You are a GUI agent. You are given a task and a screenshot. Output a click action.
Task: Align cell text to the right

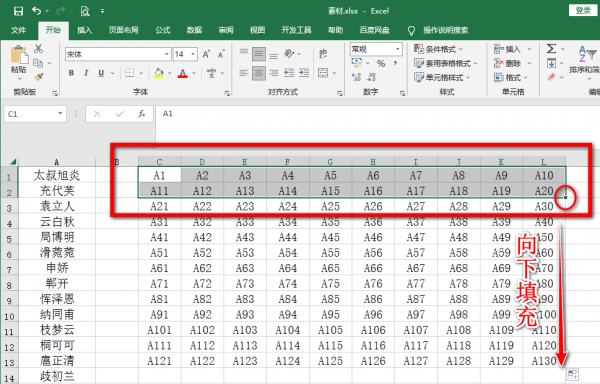pos(274,73)
